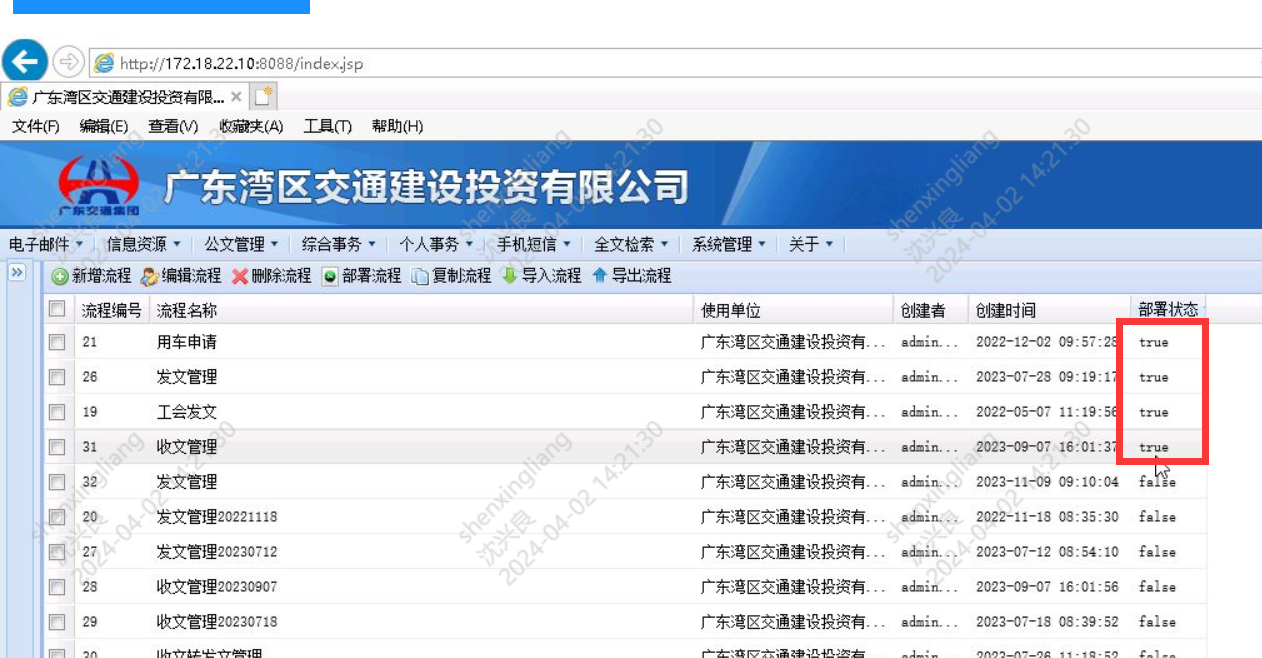
Task: Open the 工具(T) menu
Action: (x=328, y=126)
